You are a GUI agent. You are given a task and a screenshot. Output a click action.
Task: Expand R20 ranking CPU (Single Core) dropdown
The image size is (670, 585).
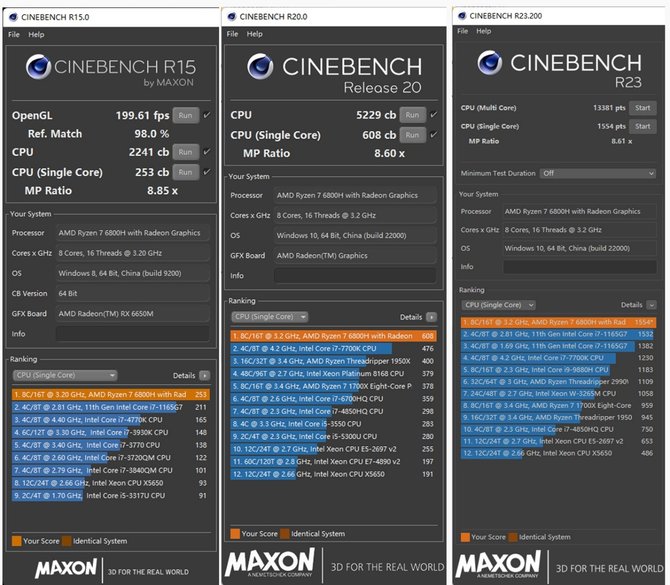coord(275,317)
